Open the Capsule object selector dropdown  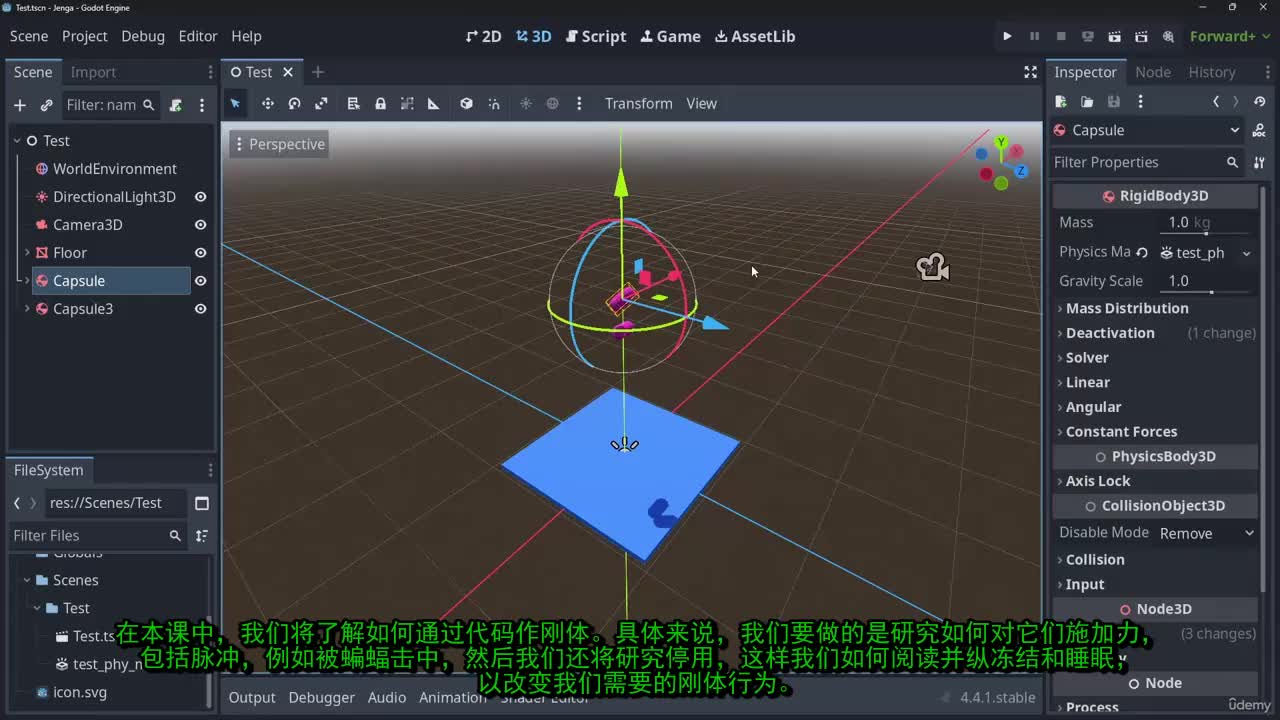tap(1146, 130)
